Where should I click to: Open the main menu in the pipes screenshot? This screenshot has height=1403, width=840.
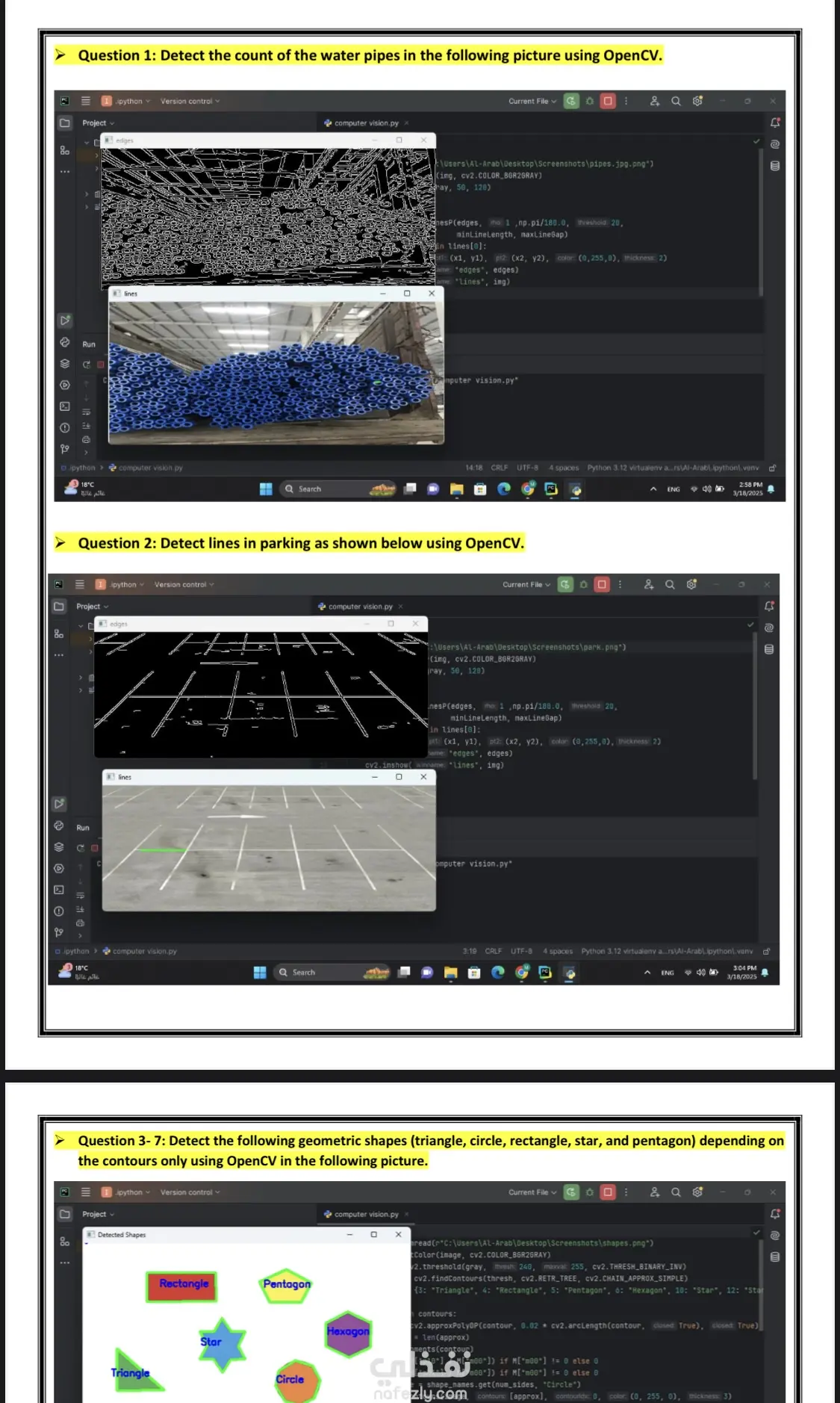(86, 101)
